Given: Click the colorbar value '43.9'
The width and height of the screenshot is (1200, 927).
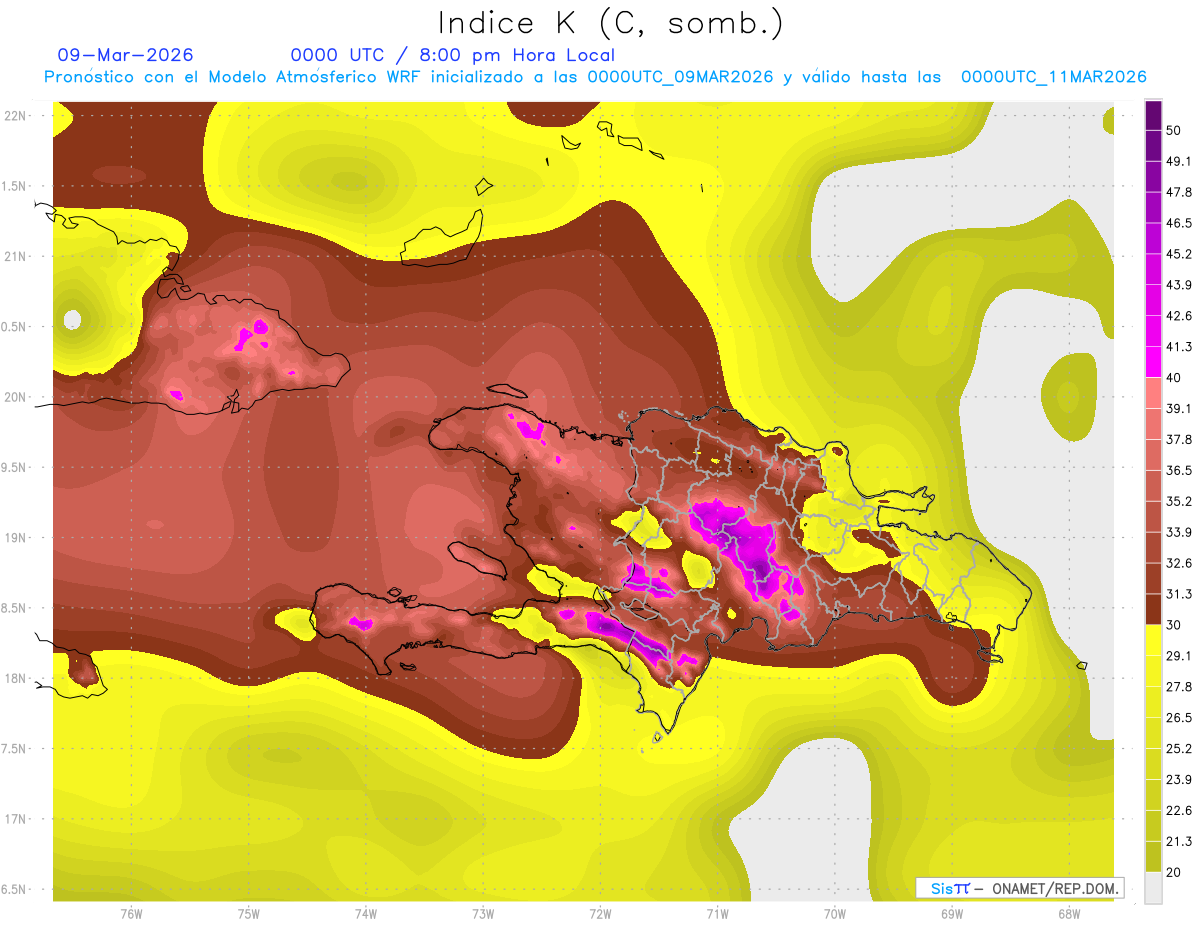Looking at the screenshot, I should coord(1179,285).
